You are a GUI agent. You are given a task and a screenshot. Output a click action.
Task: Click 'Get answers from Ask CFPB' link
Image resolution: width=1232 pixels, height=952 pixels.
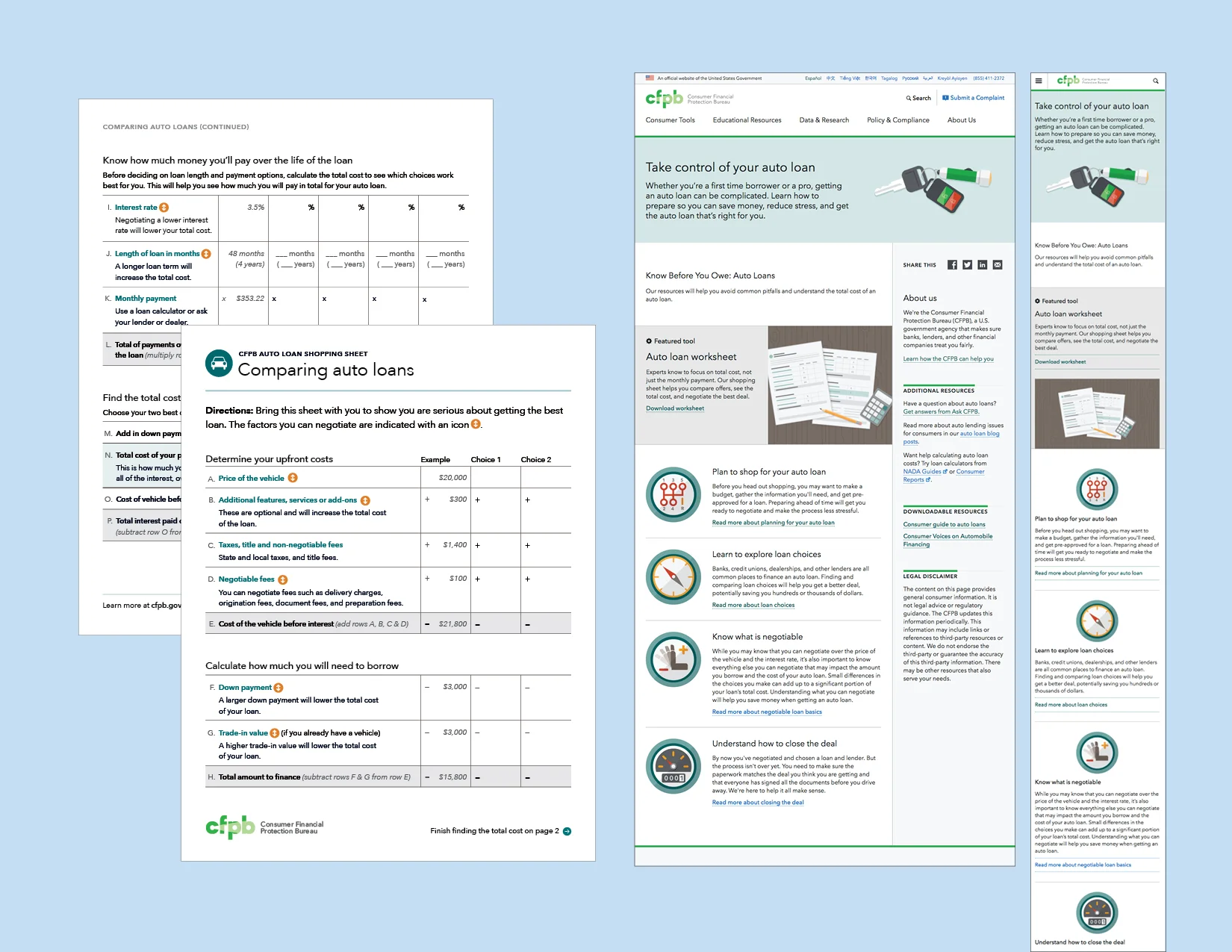pos(941,412)
